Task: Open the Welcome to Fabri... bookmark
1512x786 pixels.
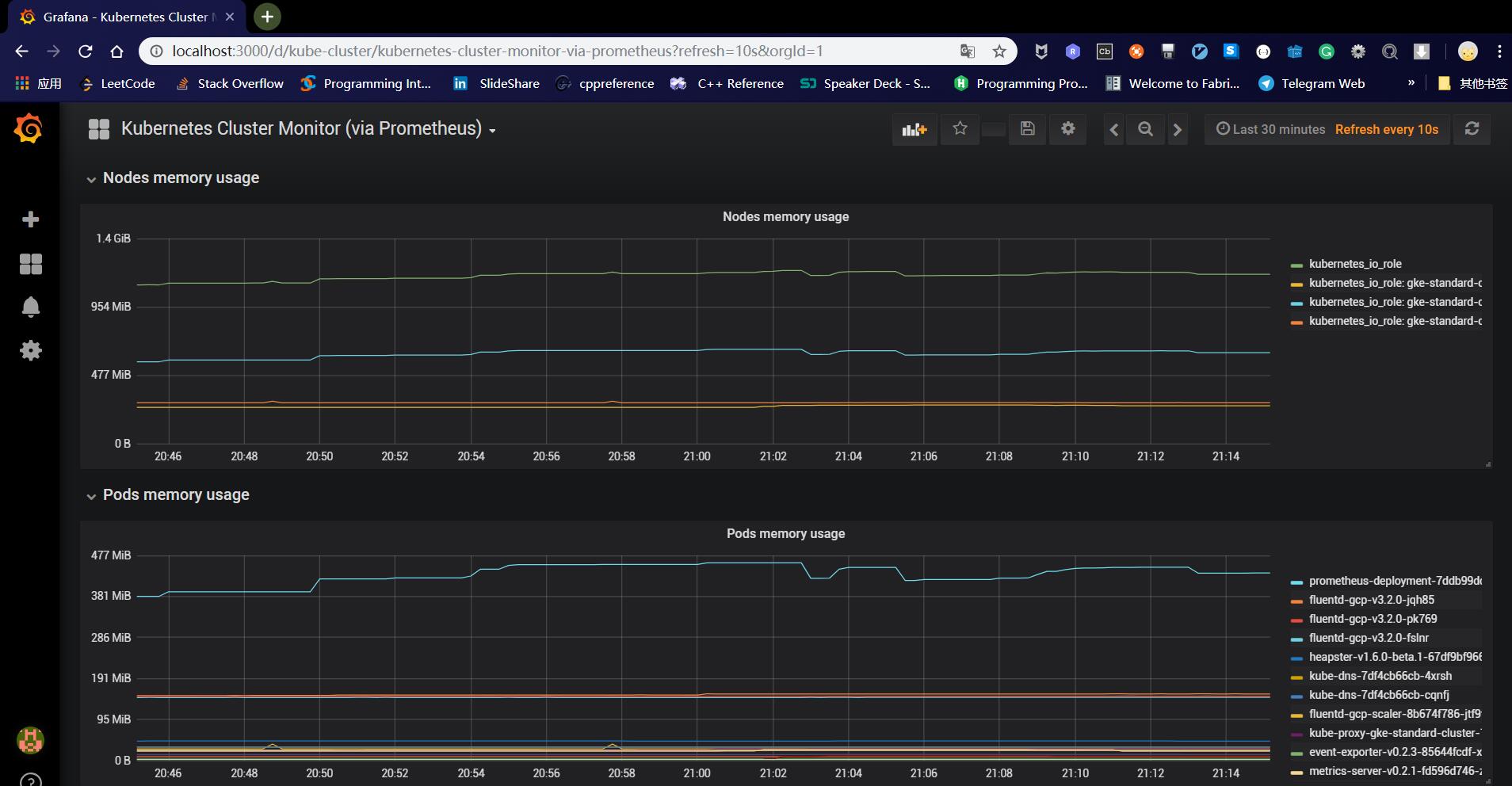Action: pyautogui.click(x=1173, y=83)
